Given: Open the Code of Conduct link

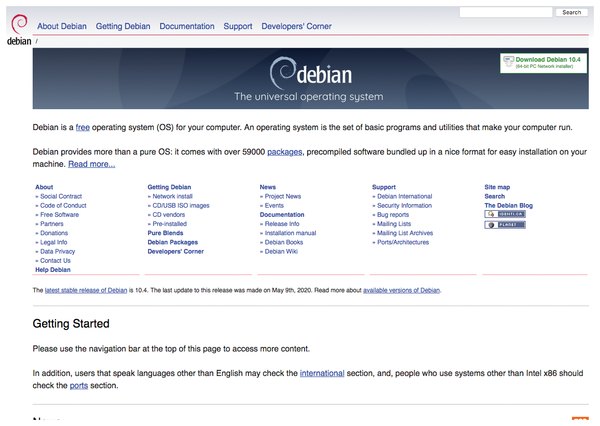Looking at the screenshot, I should [x=63, y=206].
